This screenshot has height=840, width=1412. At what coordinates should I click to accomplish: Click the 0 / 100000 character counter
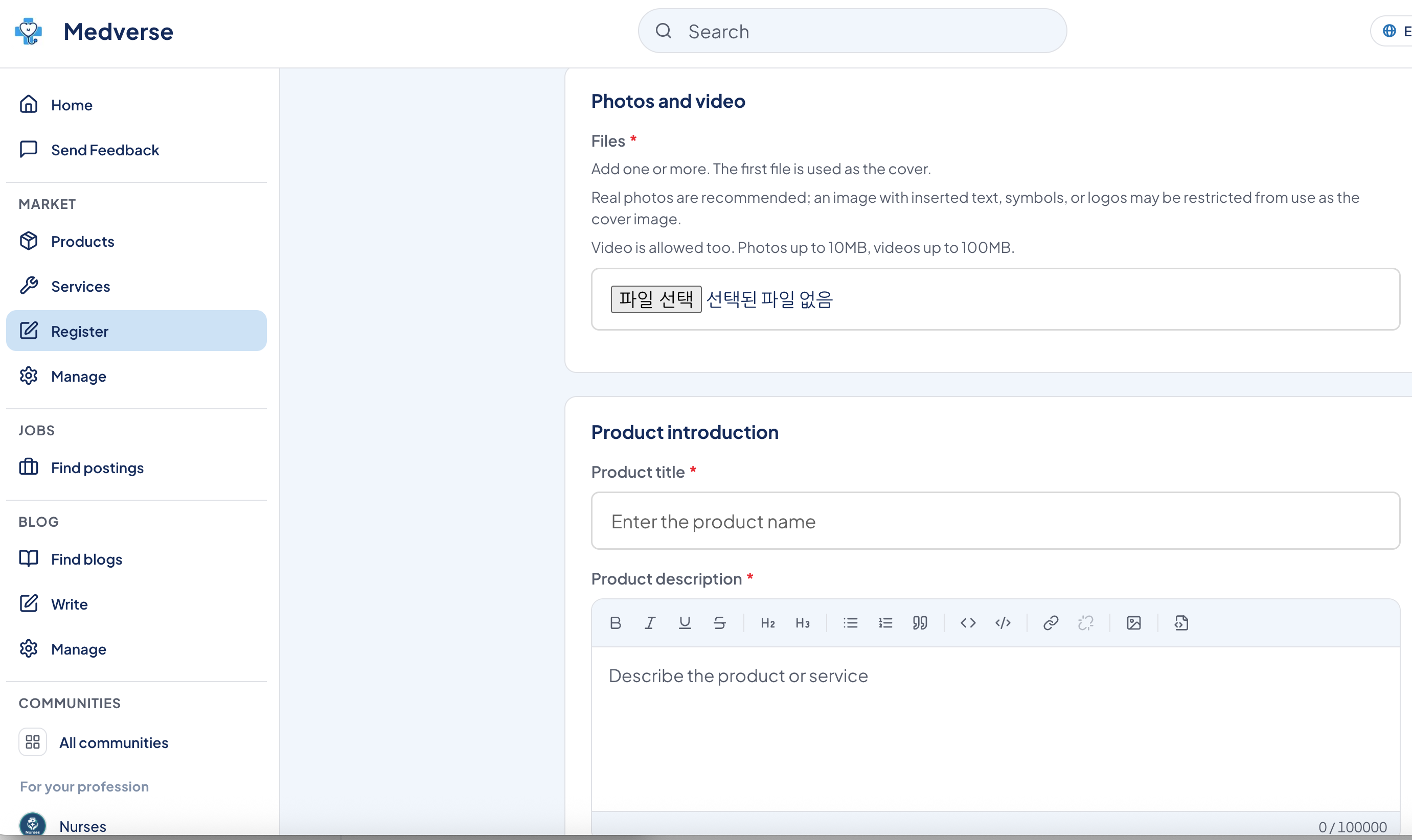[x=1353, y=827]
